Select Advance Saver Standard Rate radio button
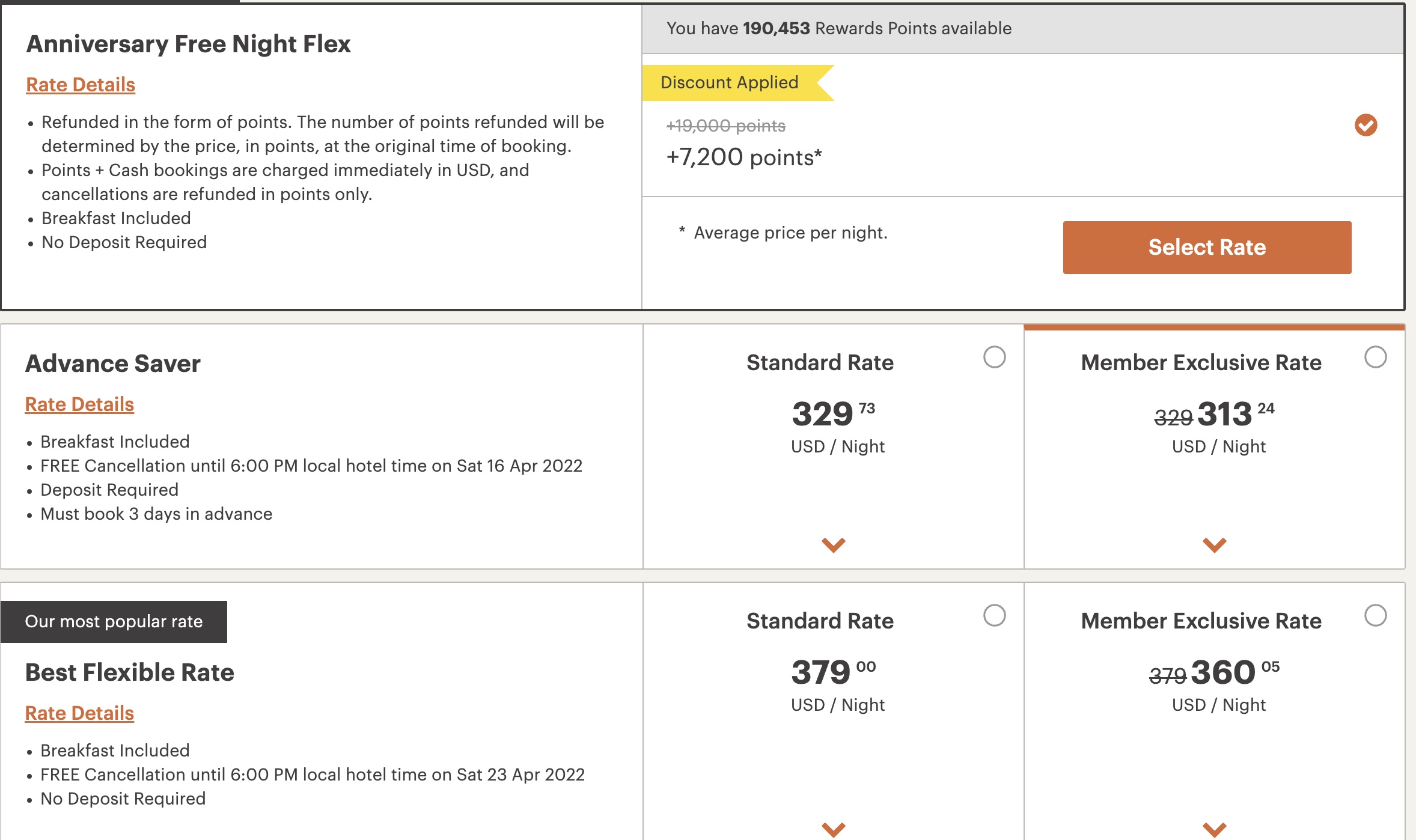This screenshot has width=1416, height=840. pyautogui.click(x=994, y=357)
